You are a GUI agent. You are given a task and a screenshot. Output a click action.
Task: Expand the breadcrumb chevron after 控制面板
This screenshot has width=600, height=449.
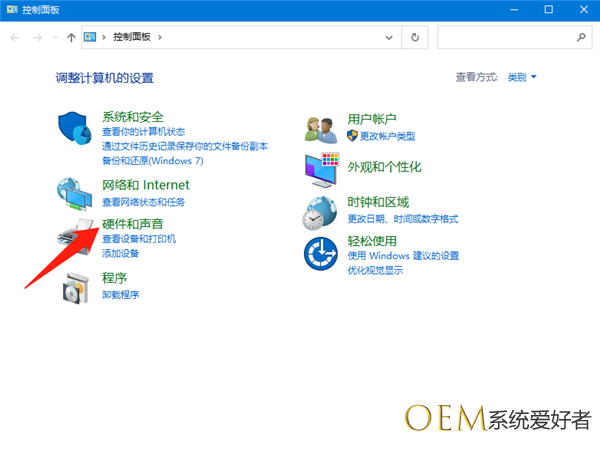point(159,37)
